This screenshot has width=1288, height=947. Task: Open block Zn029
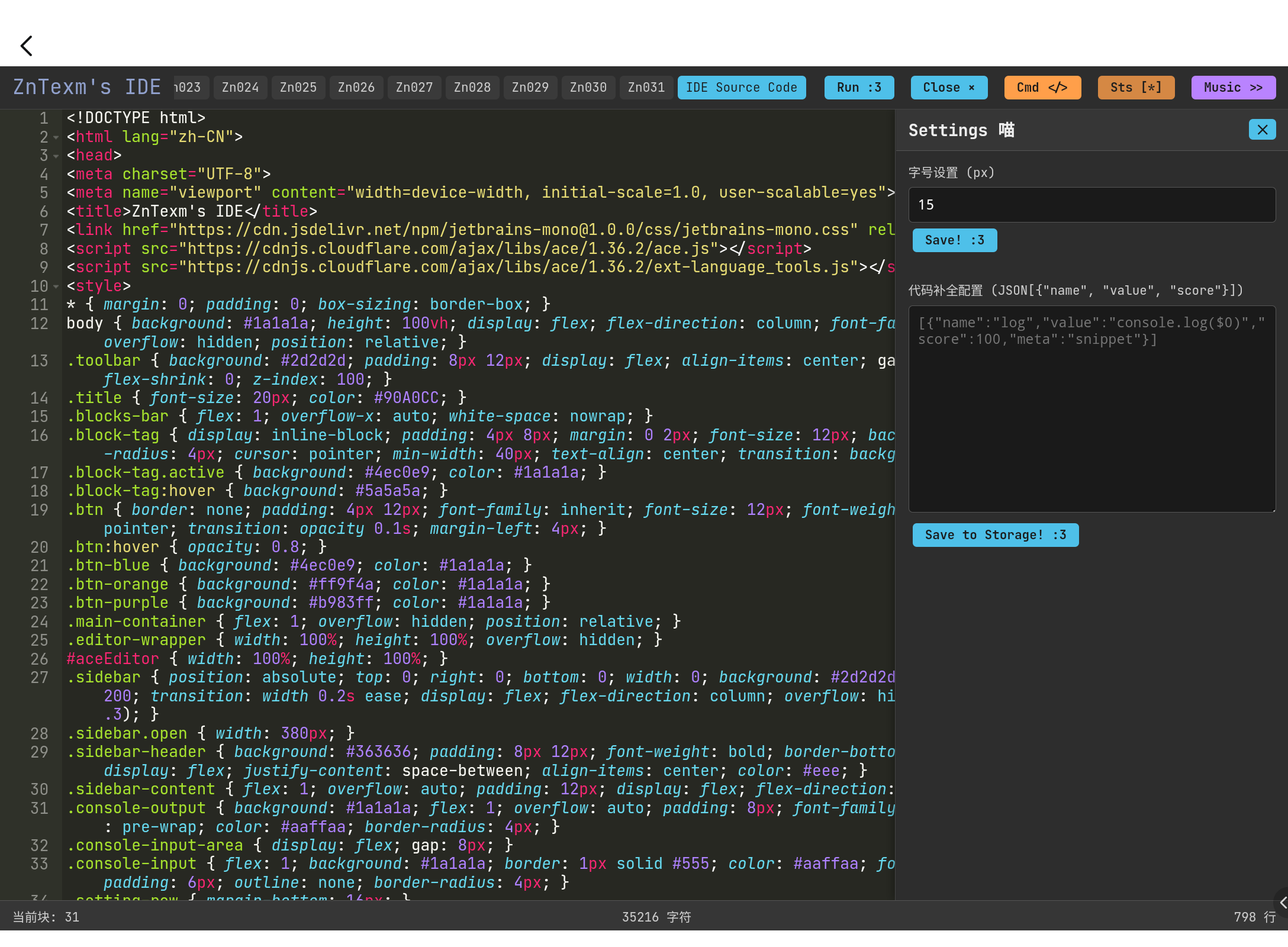pos(530,88)
